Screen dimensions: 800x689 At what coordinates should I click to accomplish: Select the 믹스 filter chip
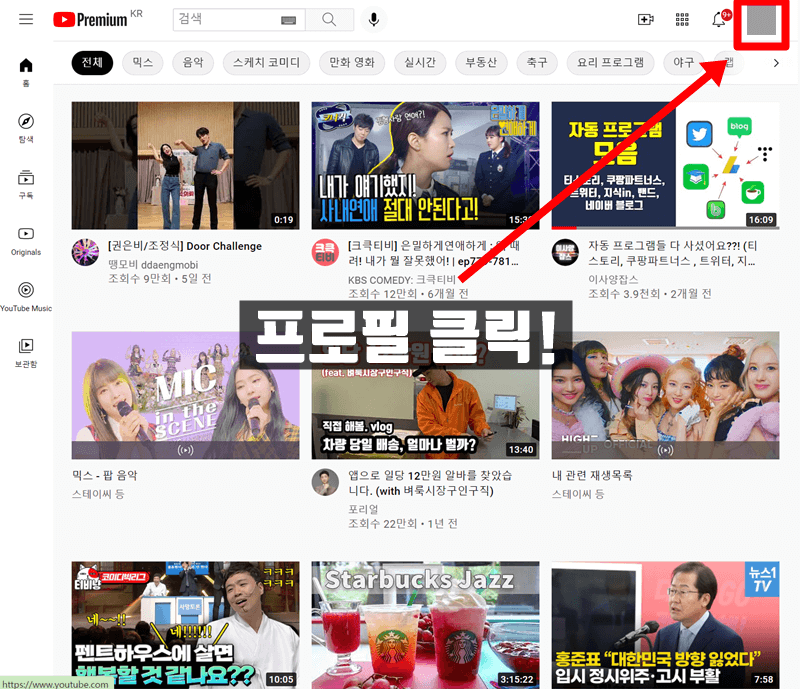click(x=143, y=63)
